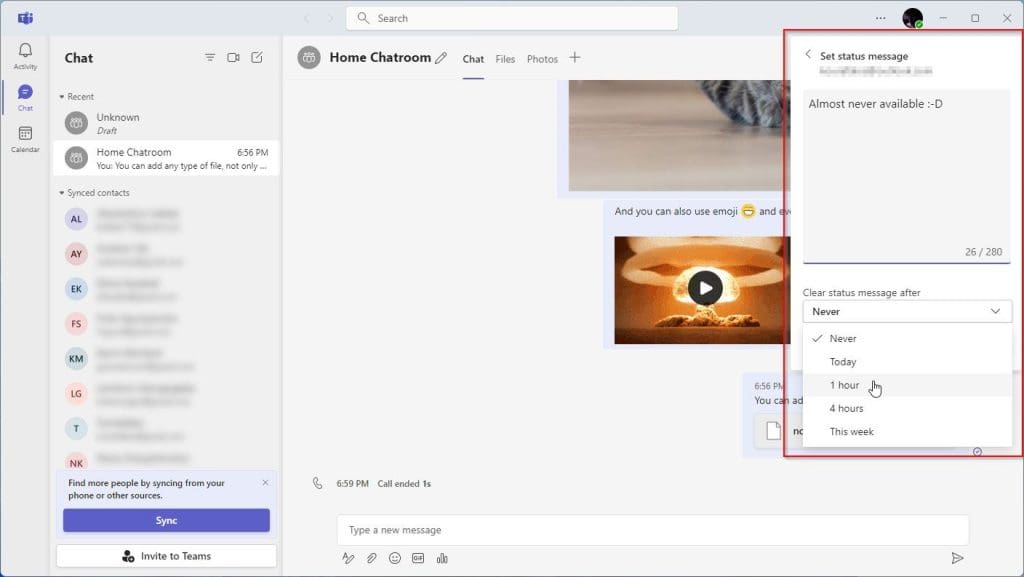Click the Call ended phone icon
1024x577 pixels.
(317, 483)
